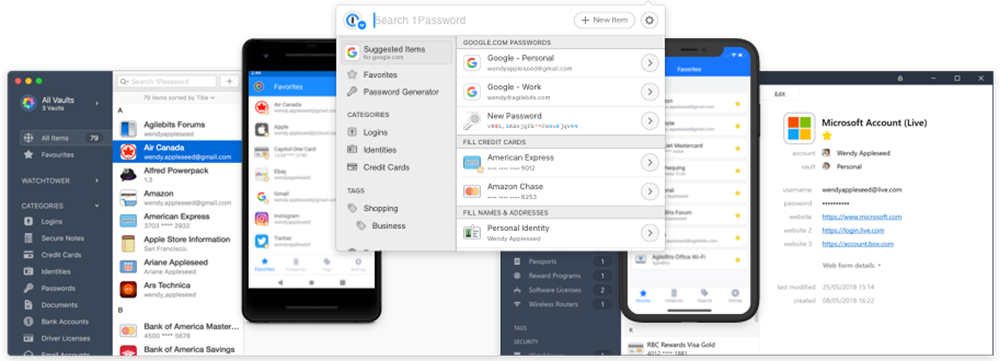Focus the Search 1Password field in popup
1000x361 pixels.
(x=470, y=20)
